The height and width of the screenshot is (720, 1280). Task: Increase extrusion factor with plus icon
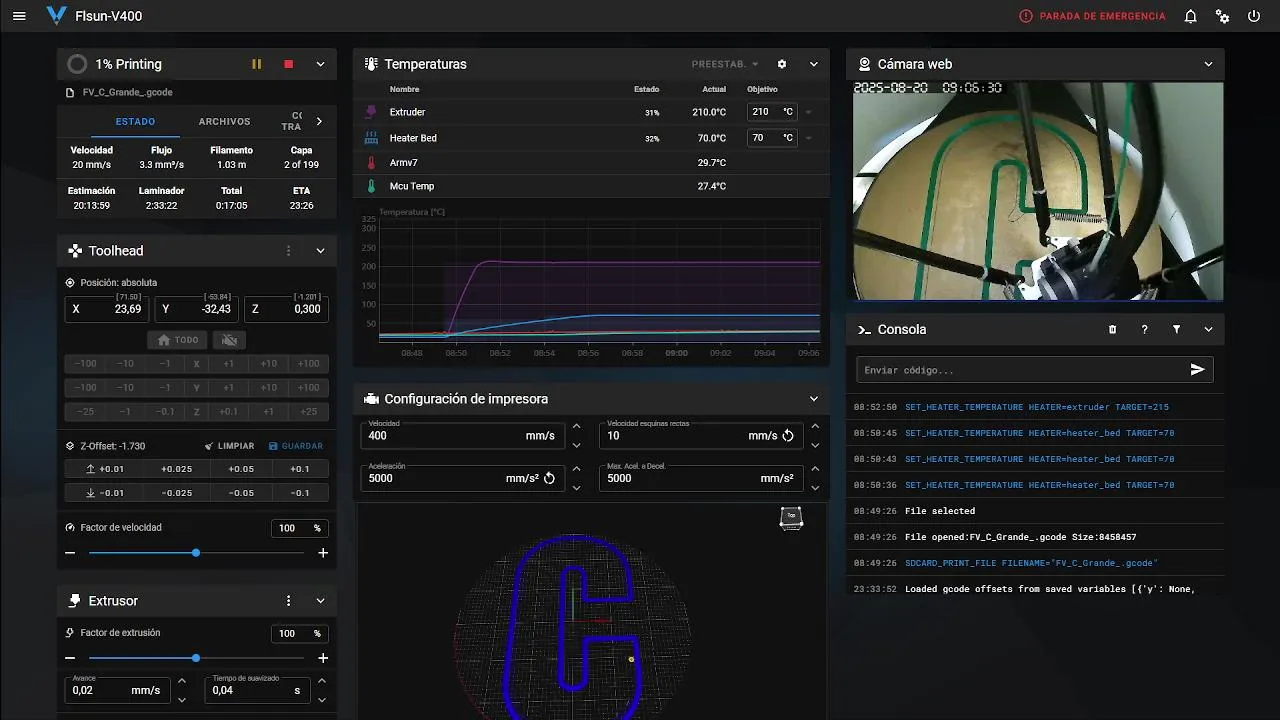coord(323,658)
